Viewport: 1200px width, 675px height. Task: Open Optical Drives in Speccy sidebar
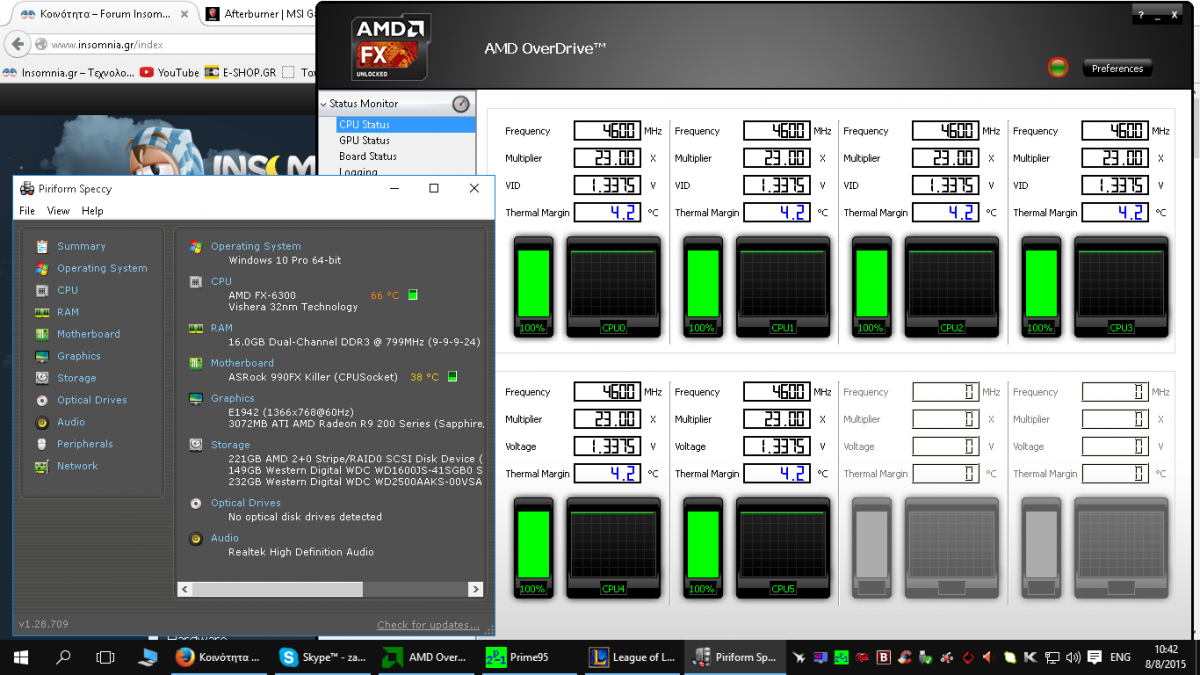(x=92, y=400)
